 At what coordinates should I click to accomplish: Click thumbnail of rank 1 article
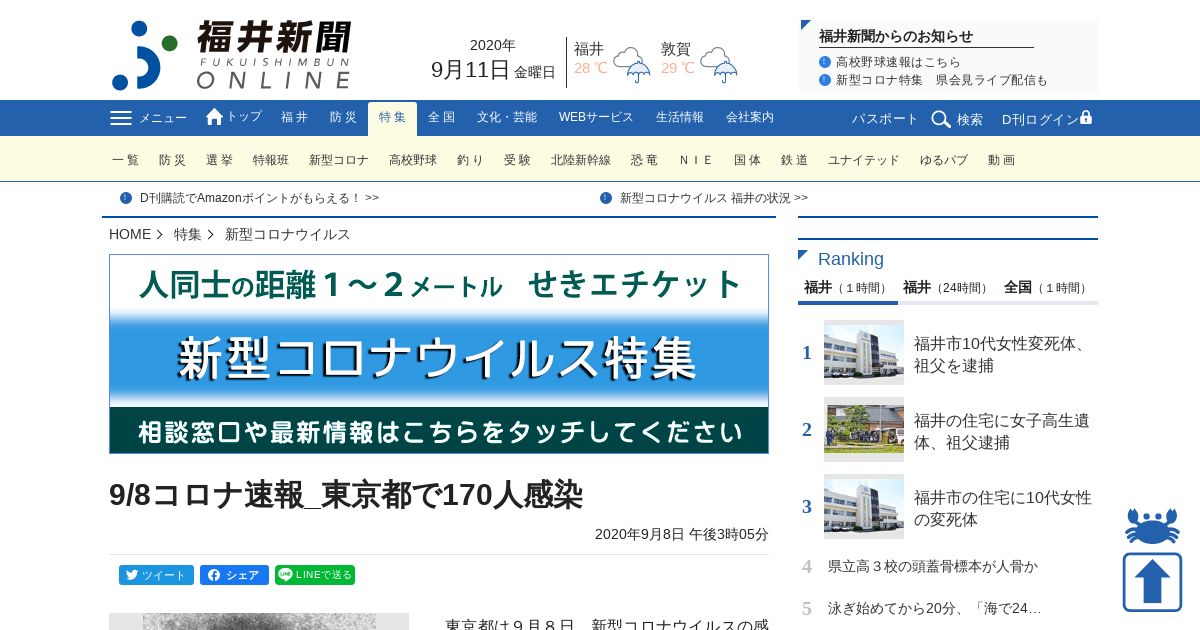[x=864, y=352]
